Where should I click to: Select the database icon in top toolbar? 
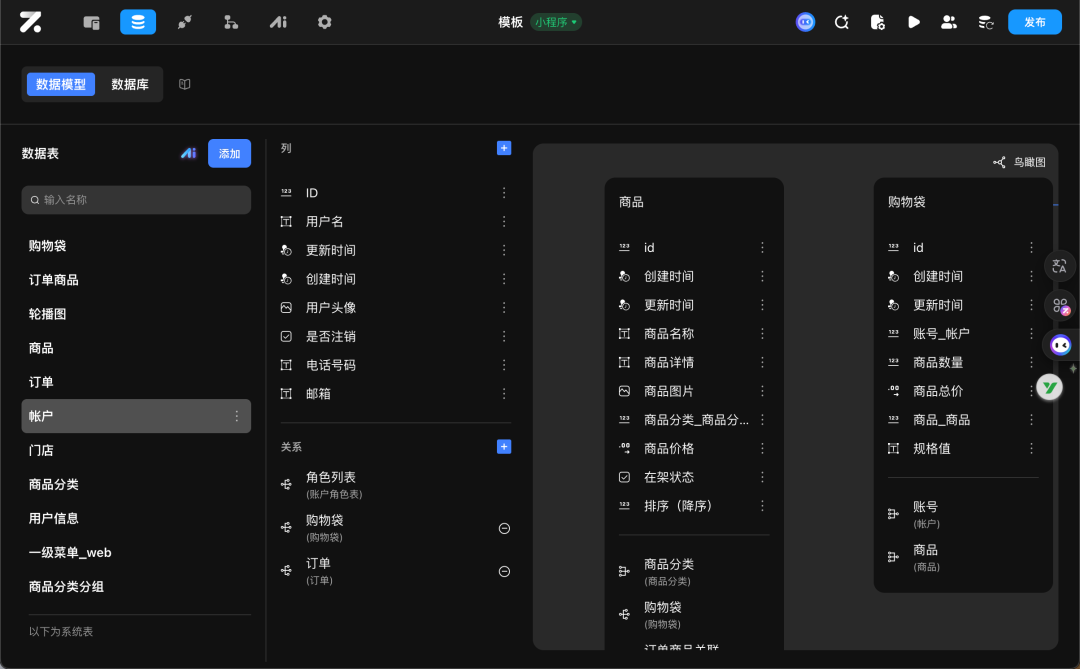[x=138, y=22]
